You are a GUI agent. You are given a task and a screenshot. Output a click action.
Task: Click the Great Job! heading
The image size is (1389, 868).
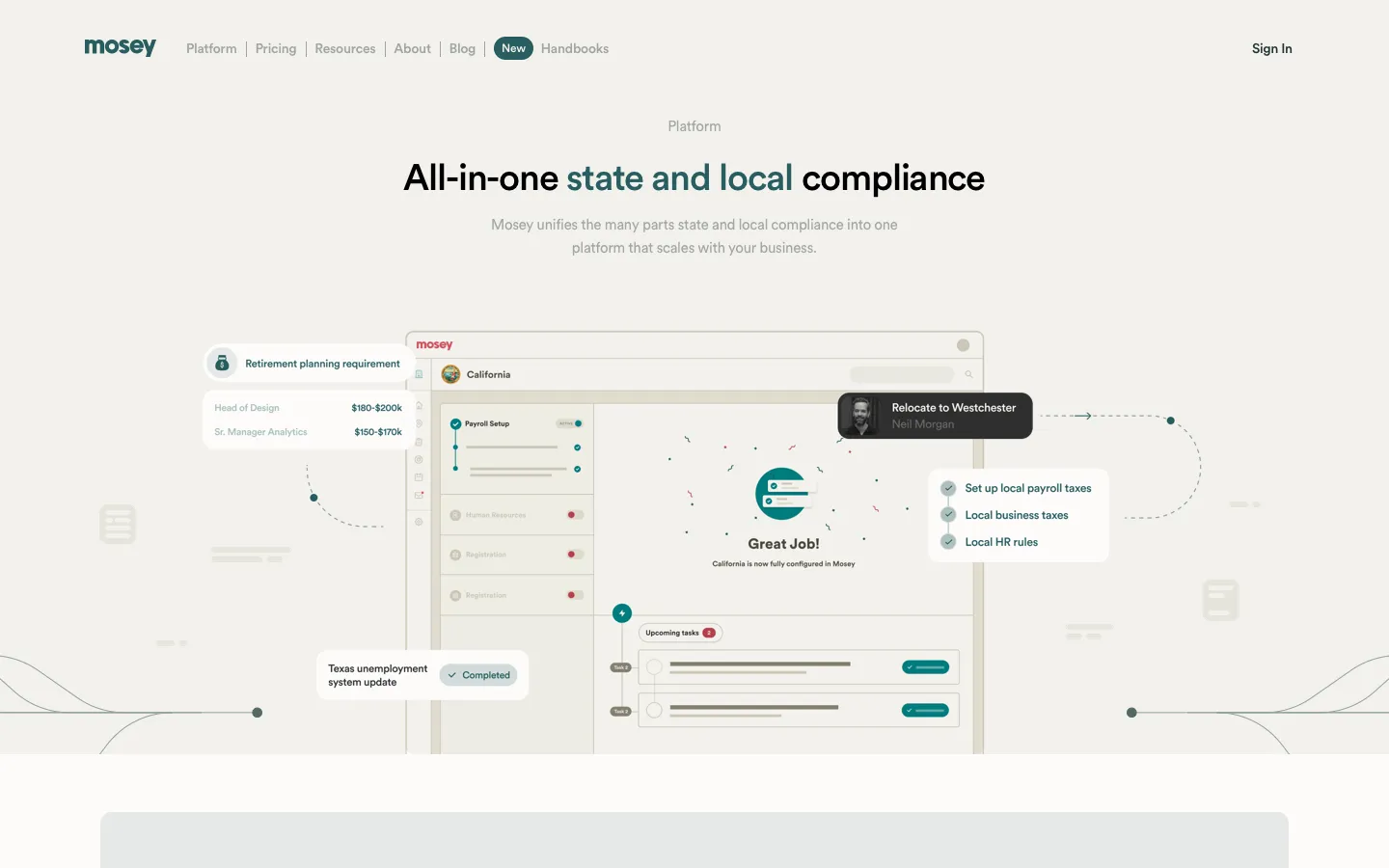coord(783,544)
